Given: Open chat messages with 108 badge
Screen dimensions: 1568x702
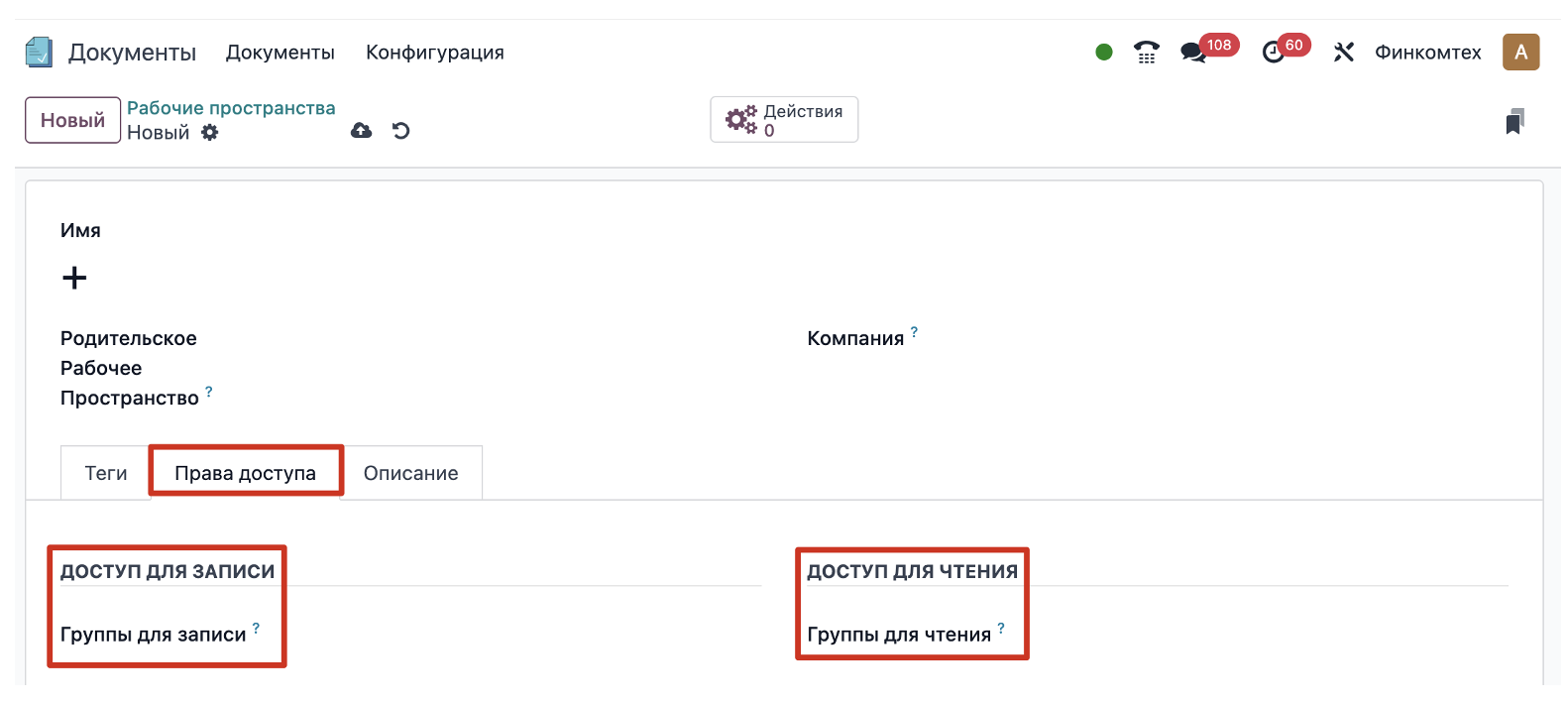Looking at the screenshot, I should click(x=1194, y=53).
